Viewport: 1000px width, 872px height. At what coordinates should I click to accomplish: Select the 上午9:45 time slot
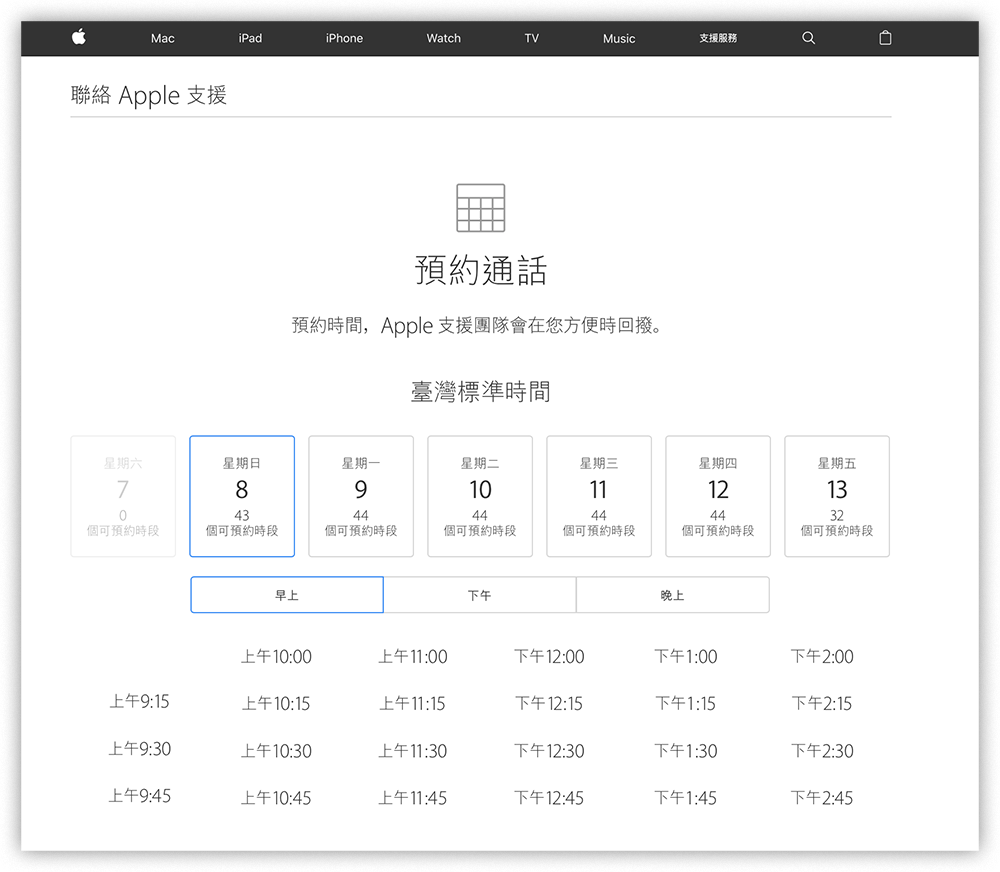[x=140, y=796]
